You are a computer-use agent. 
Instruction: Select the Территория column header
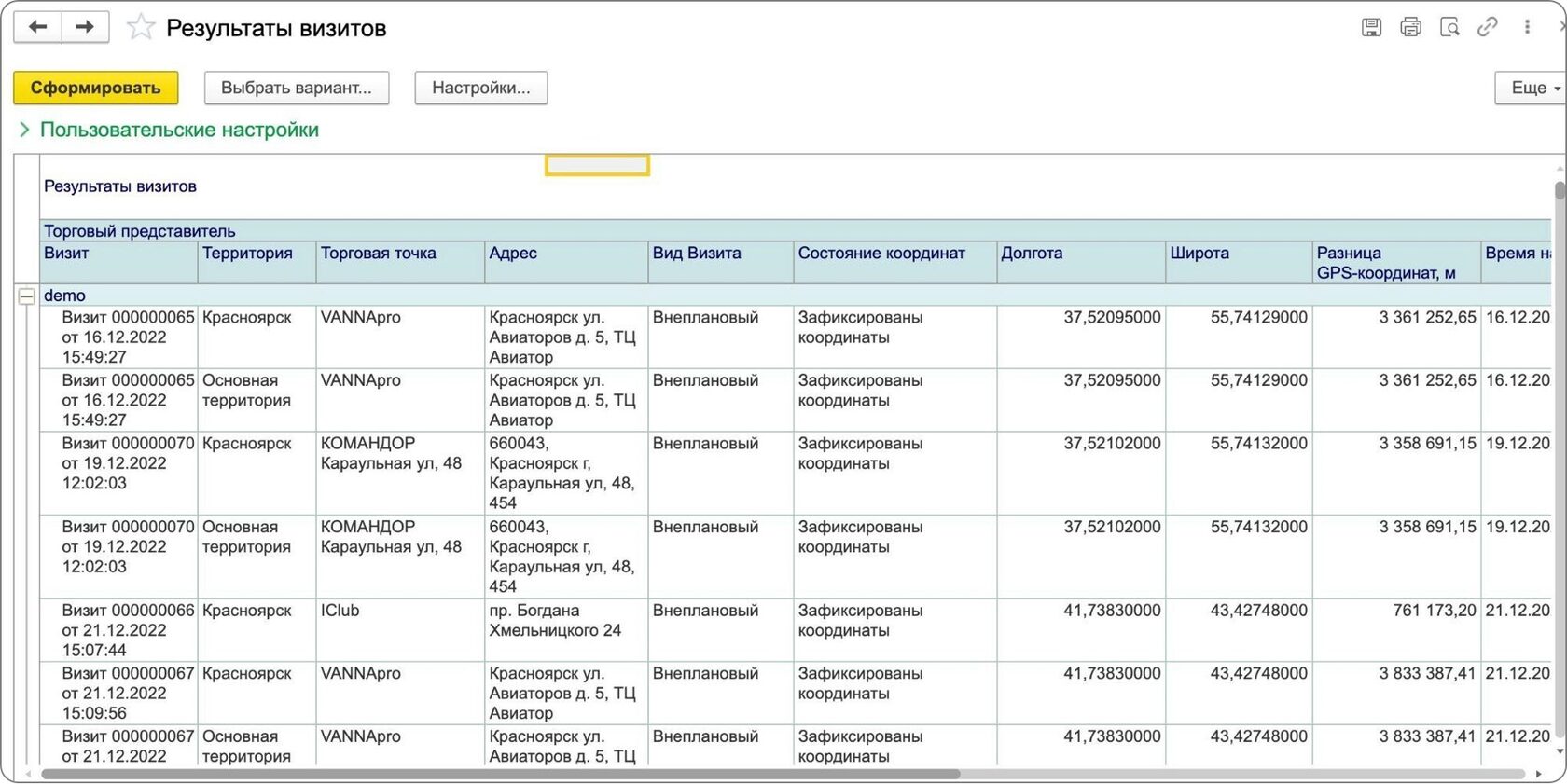pyautogui.click(x=257, y=263)
